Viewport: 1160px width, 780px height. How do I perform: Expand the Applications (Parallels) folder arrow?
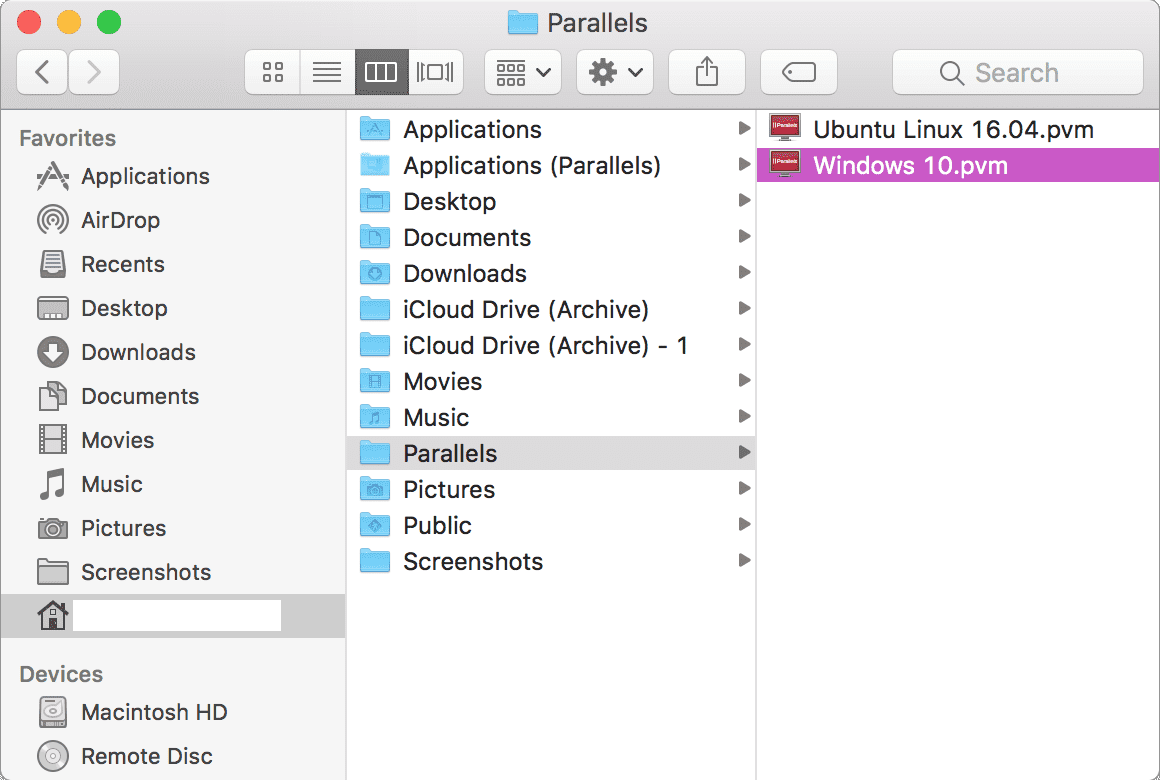point(744,165)
